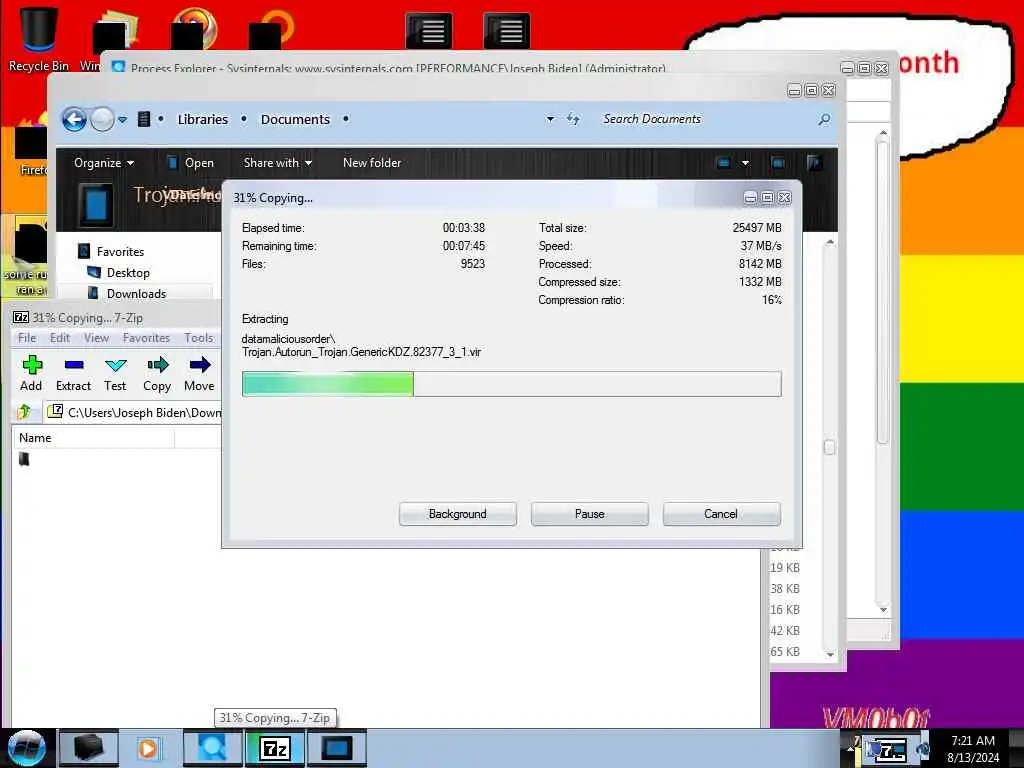Open the File menu in 7-Zip

(x=27, y=338)
